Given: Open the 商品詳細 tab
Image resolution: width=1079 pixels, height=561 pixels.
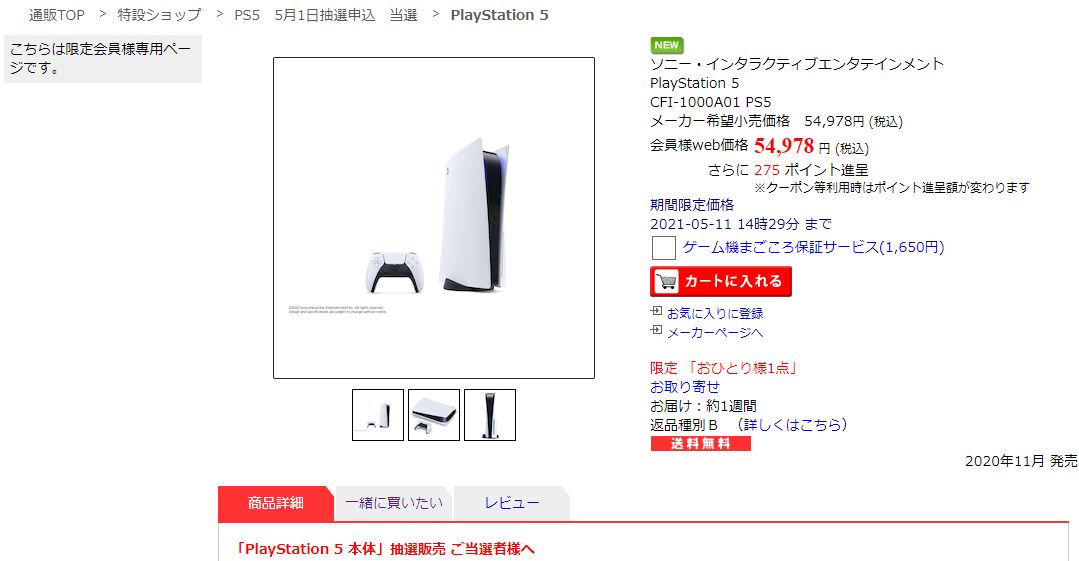Looking at the screenshot, I should 275,503.
